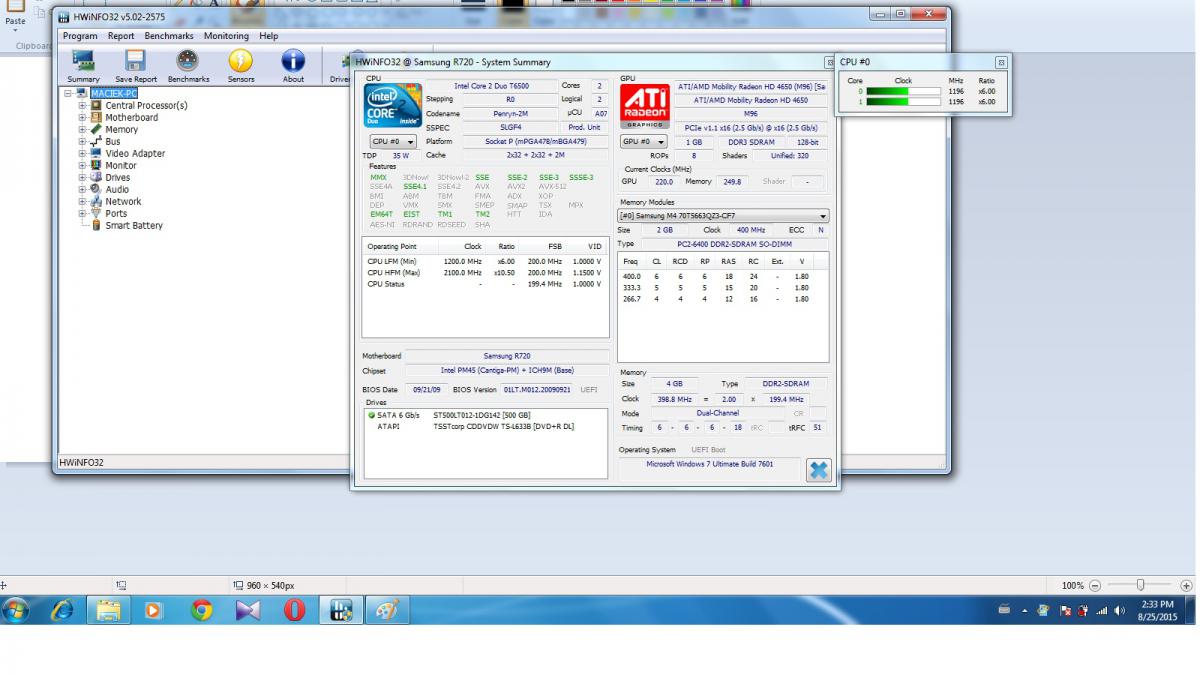Click the CPU #0 window corner button

[1001, 62]
